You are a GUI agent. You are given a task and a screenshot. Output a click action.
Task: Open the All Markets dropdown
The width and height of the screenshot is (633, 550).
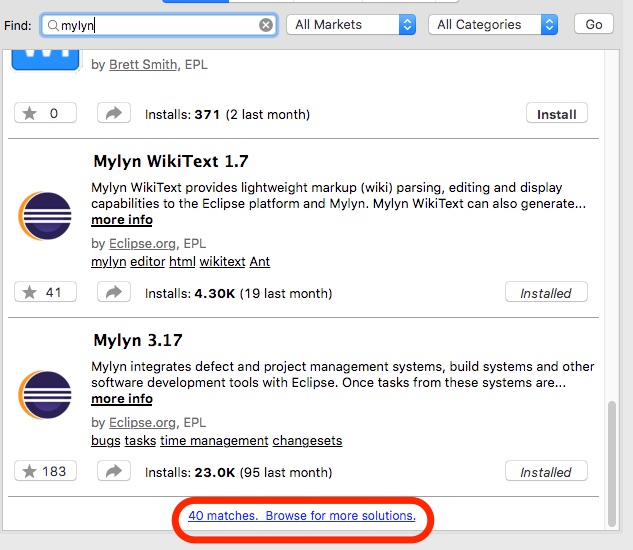point(351,25)
